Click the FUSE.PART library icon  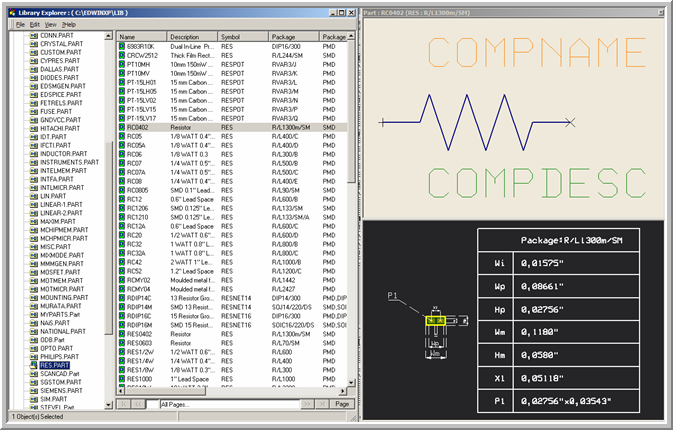pyautogui.click(x=34, y=112)
